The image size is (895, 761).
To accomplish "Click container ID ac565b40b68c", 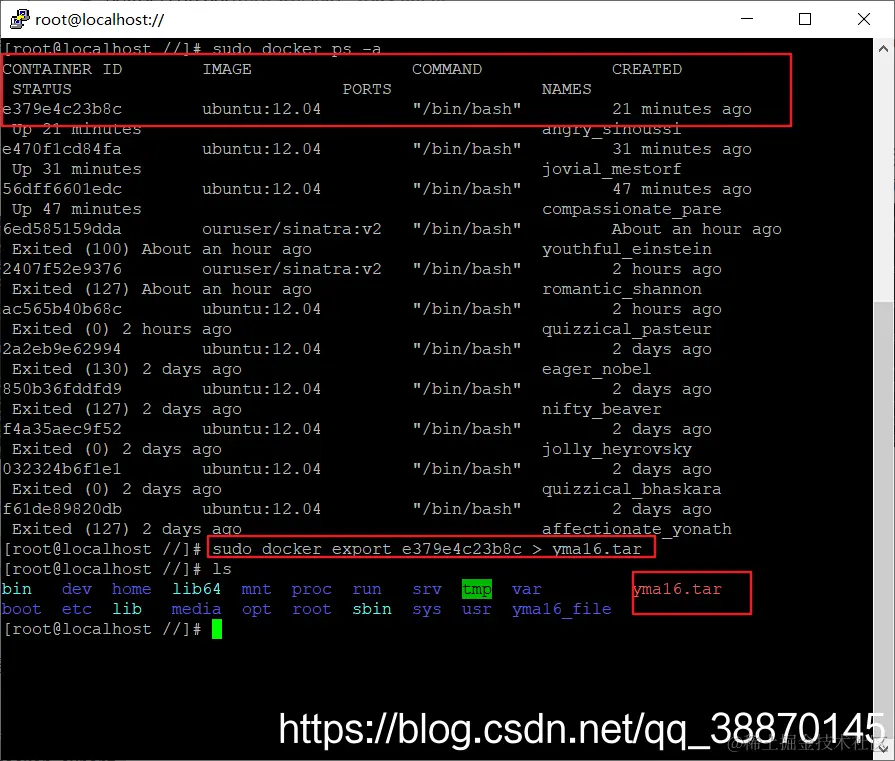I will coord(62,308).
